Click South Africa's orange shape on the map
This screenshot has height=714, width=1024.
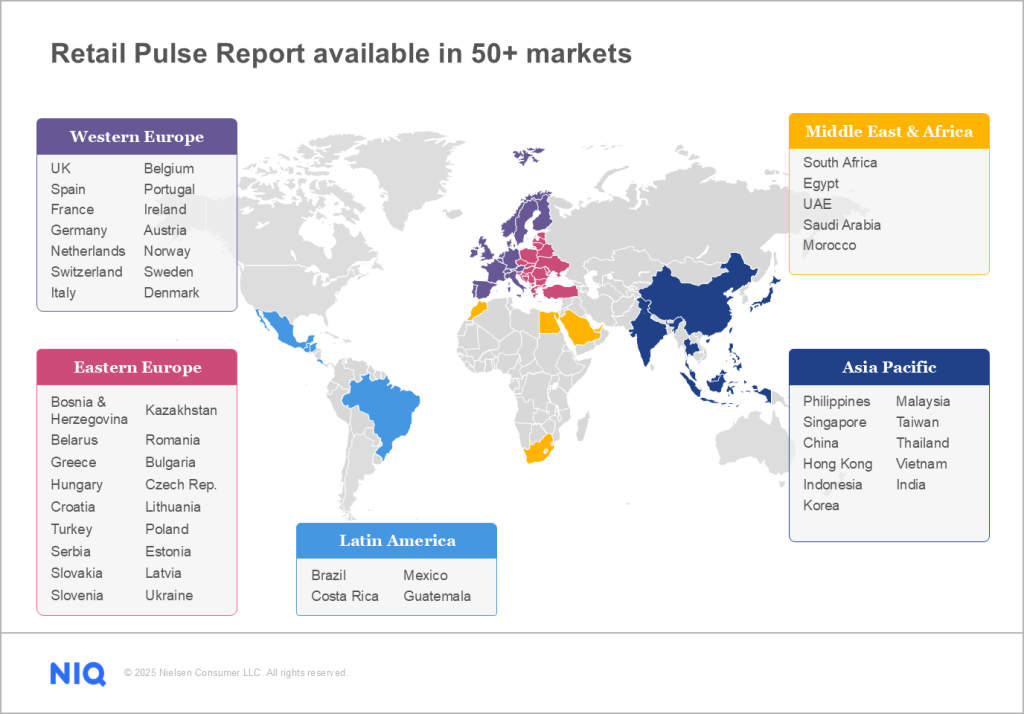pos(541,451)
